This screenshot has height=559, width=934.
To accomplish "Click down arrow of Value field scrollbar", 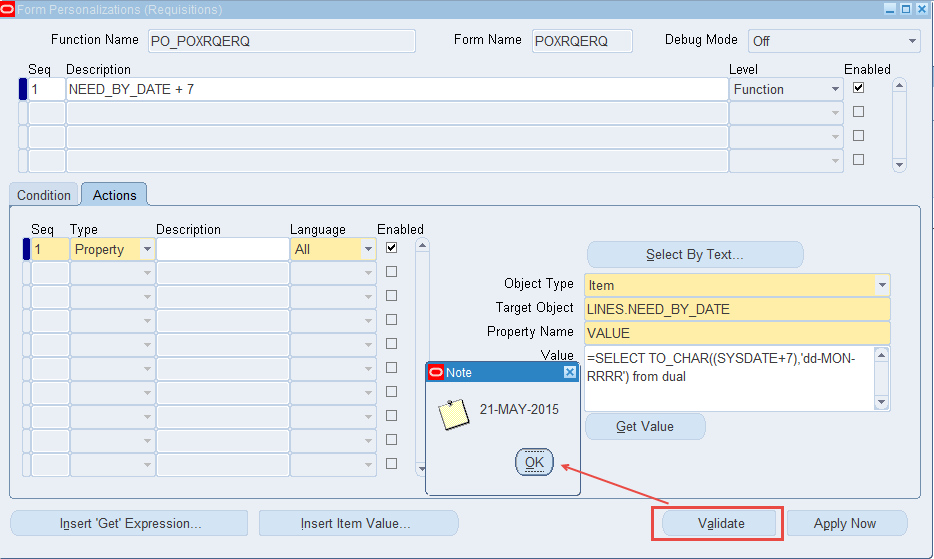I will [x=882, y=402].
